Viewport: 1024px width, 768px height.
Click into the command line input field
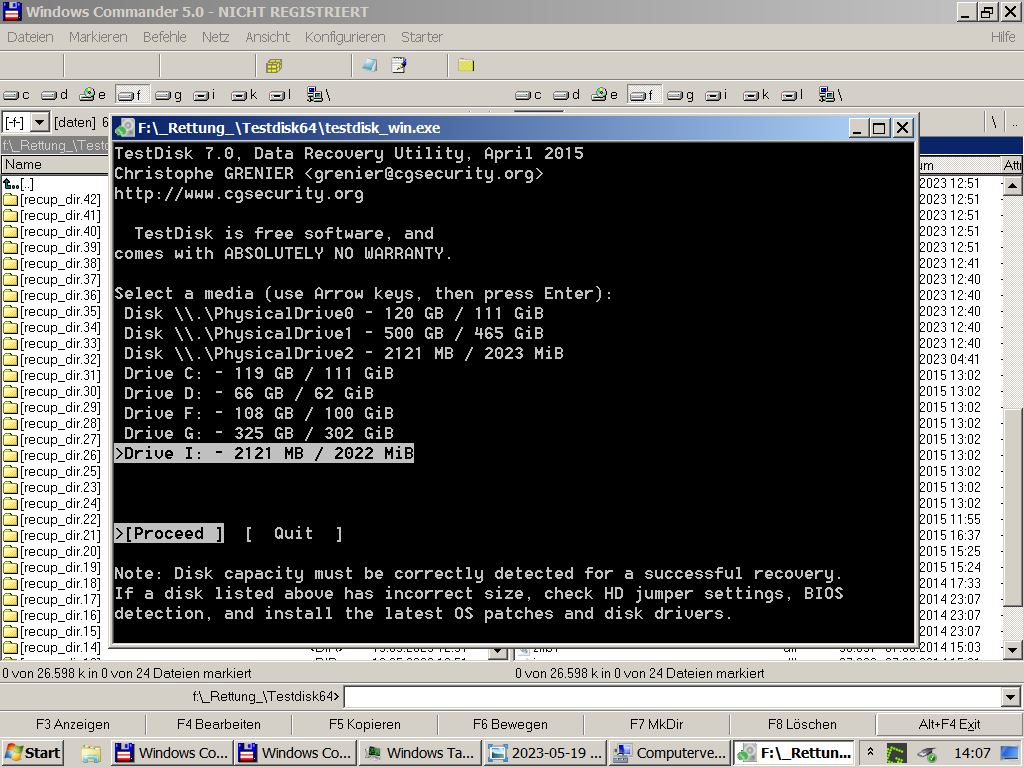(673, 697)
